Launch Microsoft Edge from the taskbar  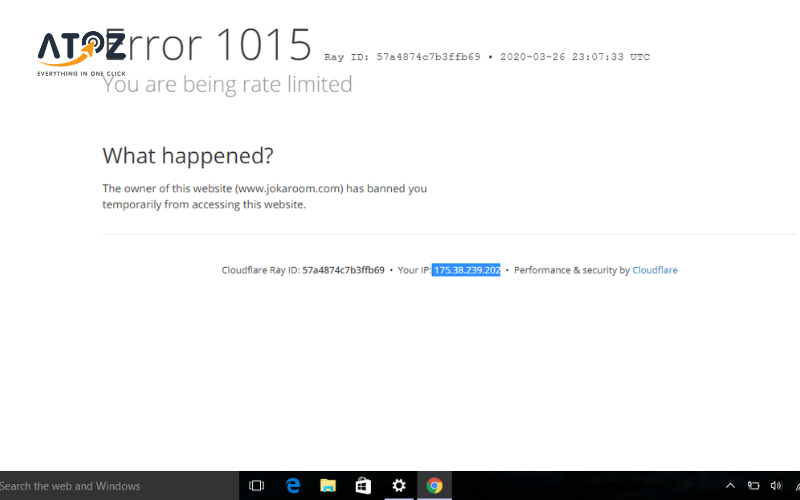click(293, 486)
